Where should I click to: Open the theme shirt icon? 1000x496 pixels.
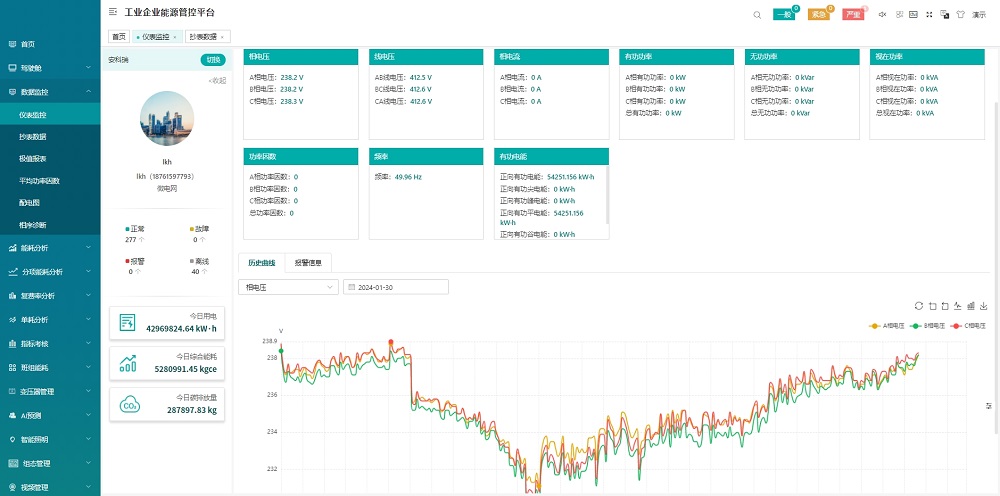960,14
